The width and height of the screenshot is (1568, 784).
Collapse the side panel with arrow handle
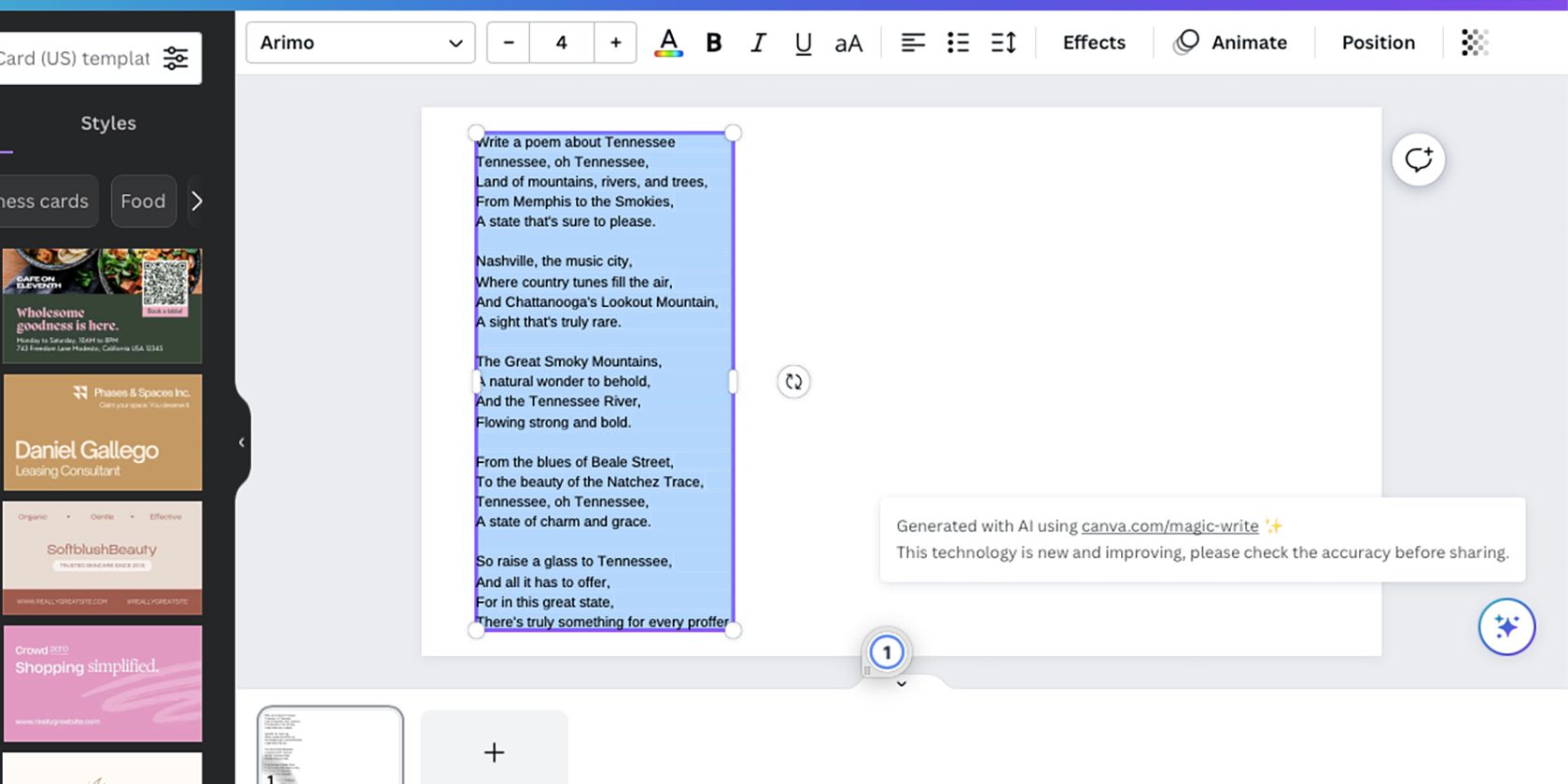coord(242,442)
